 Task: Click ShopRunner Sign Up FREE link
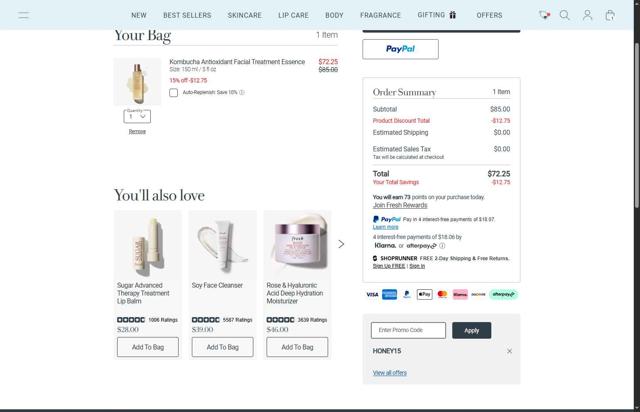pos(389,266)
